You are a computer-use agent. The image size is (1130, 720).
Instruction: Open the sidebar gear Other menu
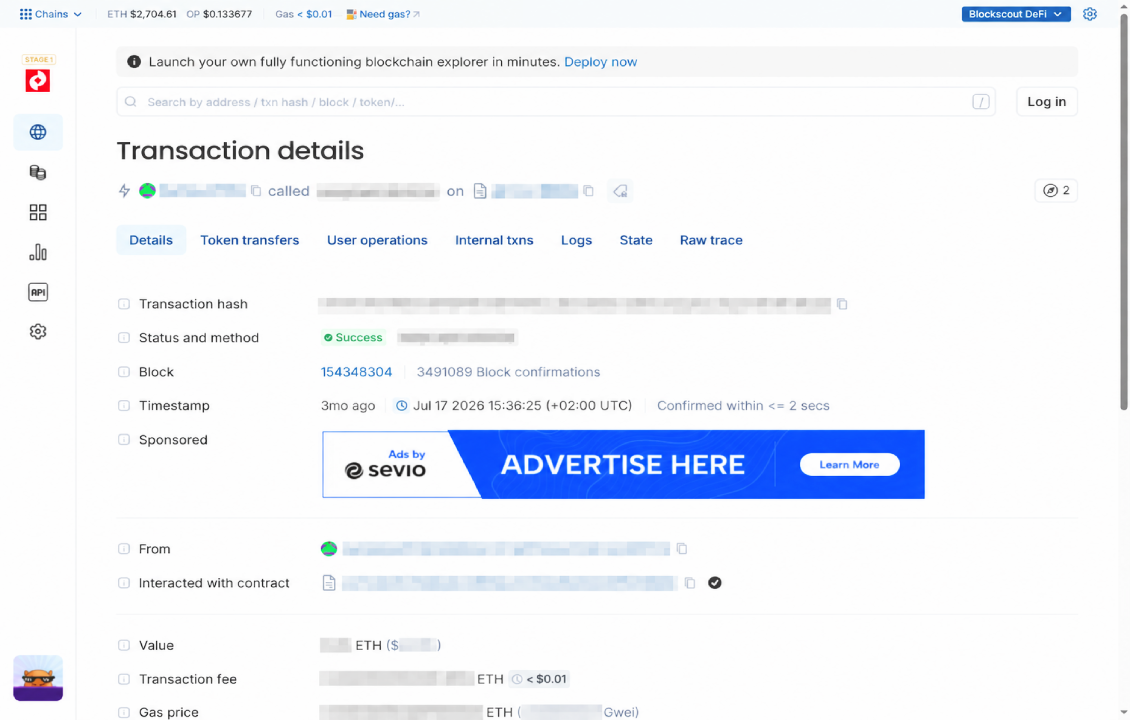(x=38, y=332)
